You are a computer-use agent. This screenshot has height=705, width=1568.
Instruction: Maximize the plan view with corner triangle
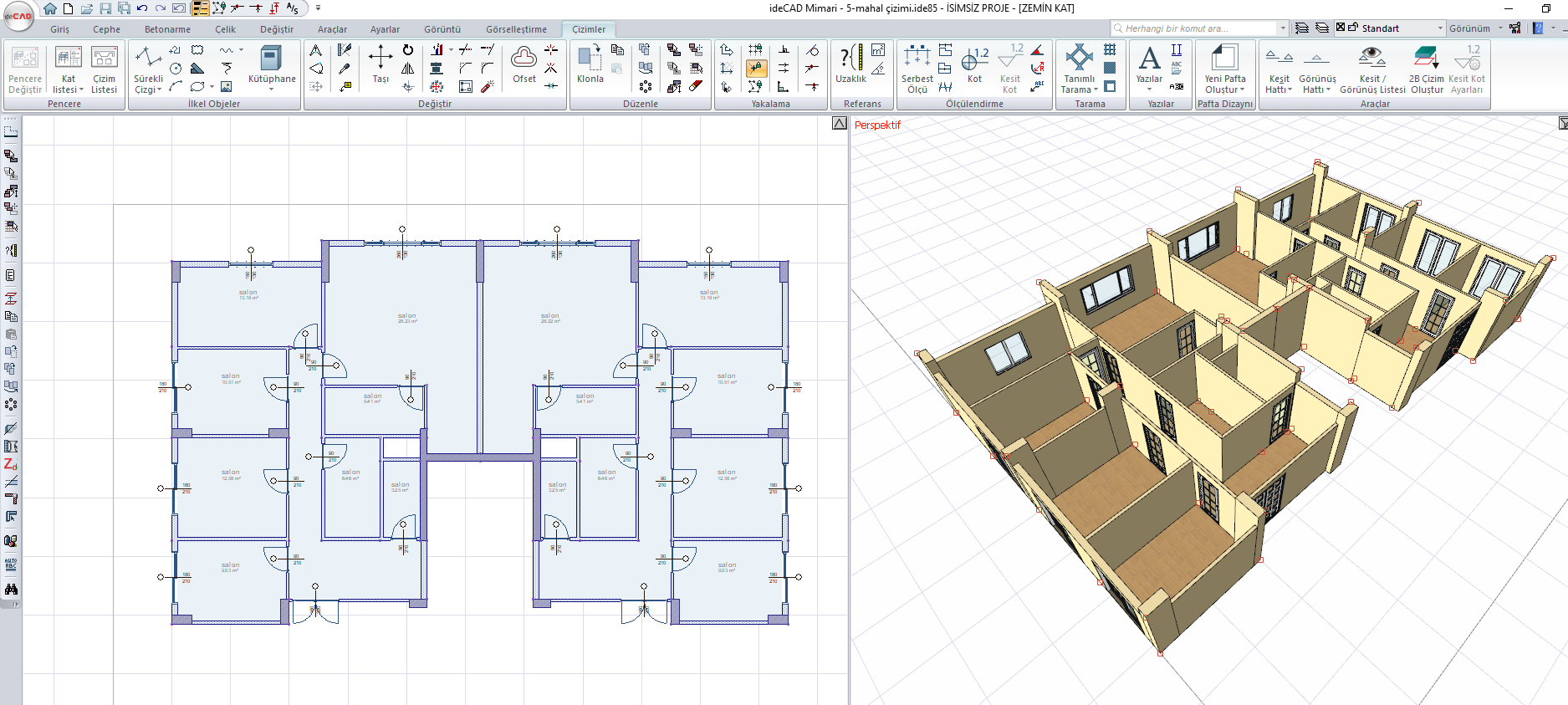point(840,124)
